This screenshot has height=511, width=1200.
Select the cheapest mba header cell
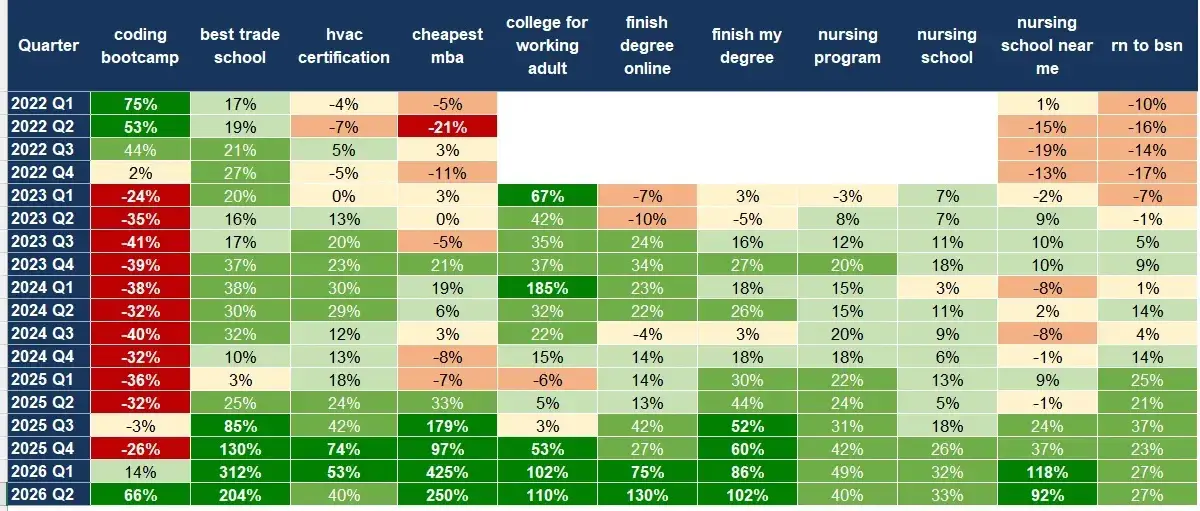(x=447, y=46)
